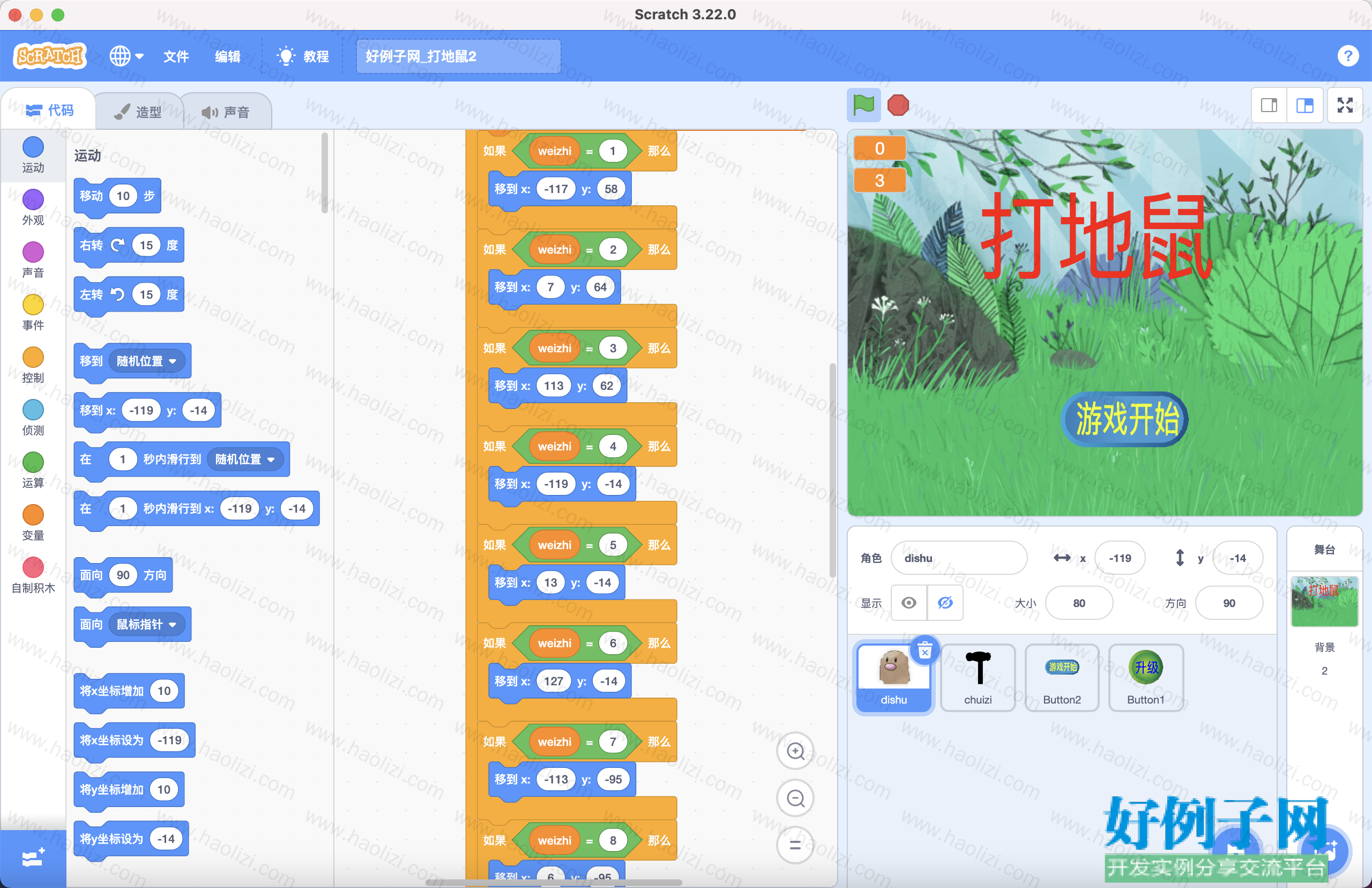This screenshot has height=888, width=1372.
Task: Edit the project title field
Action: click(x=458, y=56)
